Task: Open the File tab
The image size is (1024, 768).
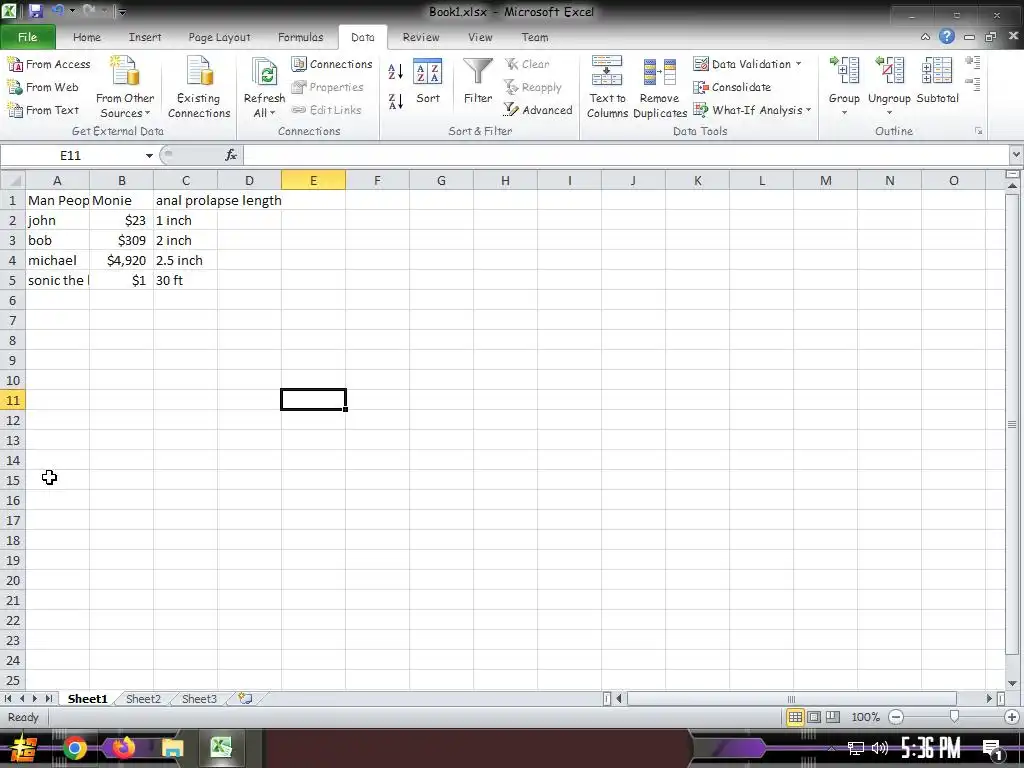Action: pyautogui.click(x=27, y=37)
